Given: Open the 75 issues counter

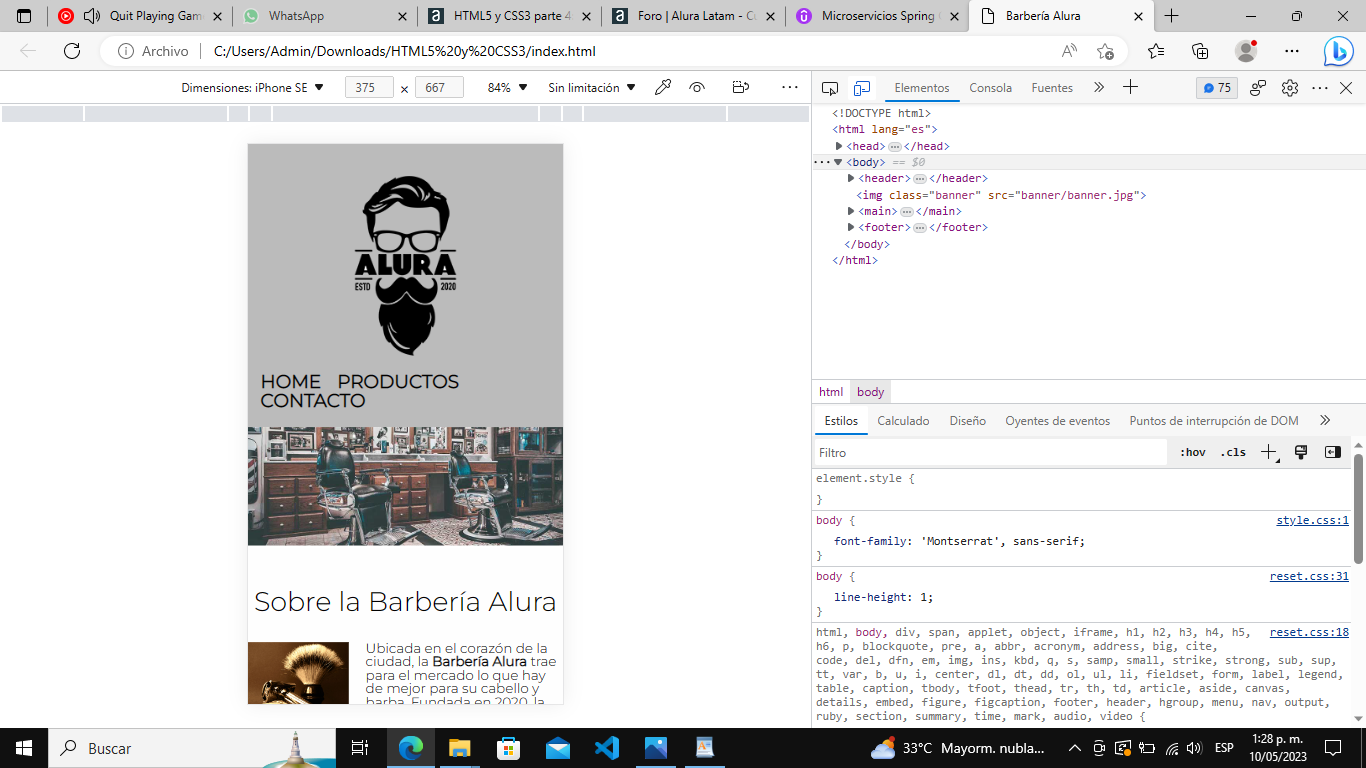Looking at the screenshot, I should click(x=1217, y=88).
